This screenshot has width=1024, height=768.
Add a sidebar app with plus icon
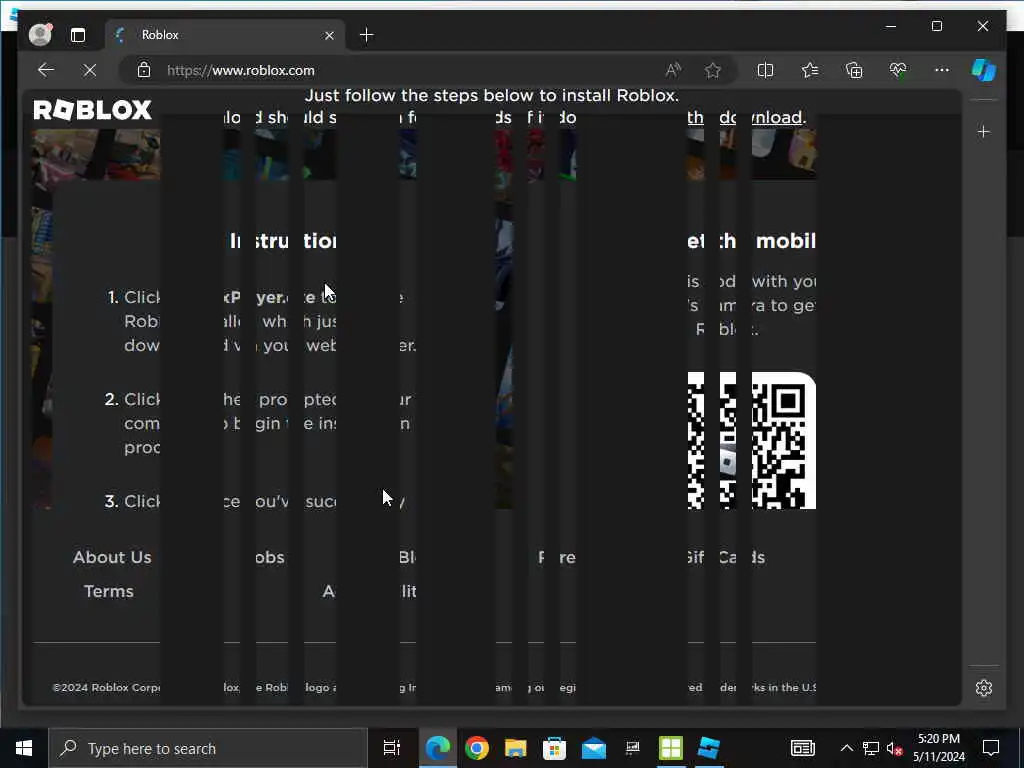984,132
